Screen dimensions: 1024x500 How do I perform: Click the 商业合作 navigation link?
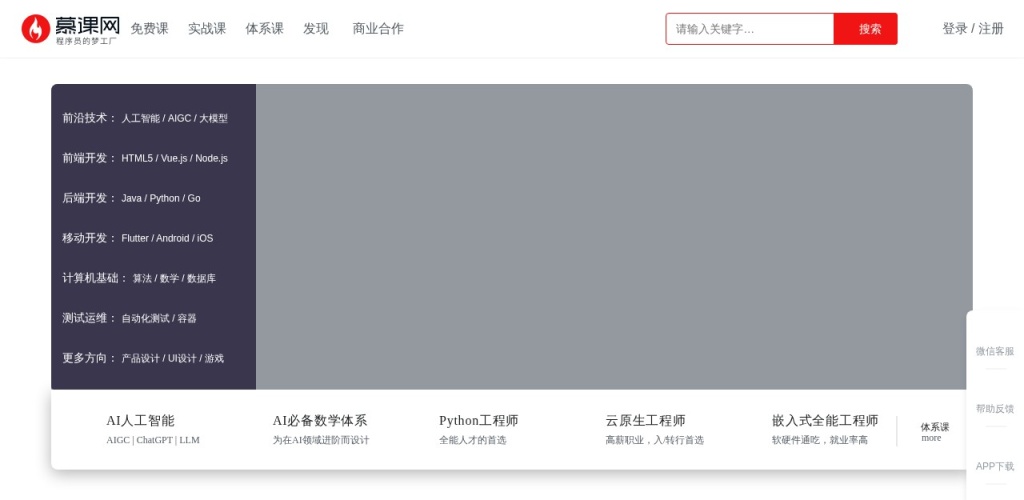click(378, 29)
